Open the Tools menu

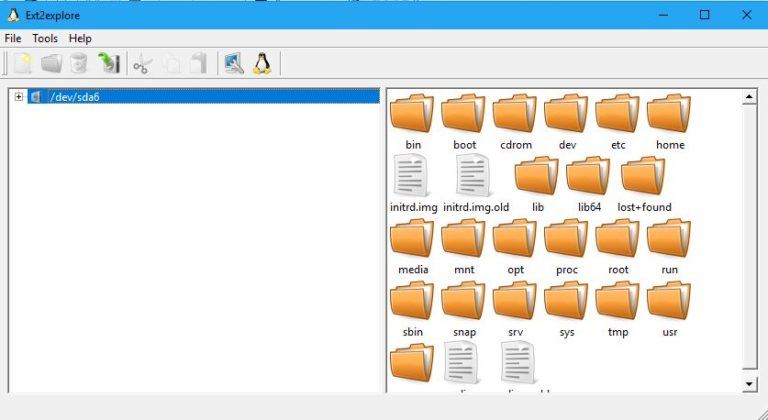click(45, 38)
